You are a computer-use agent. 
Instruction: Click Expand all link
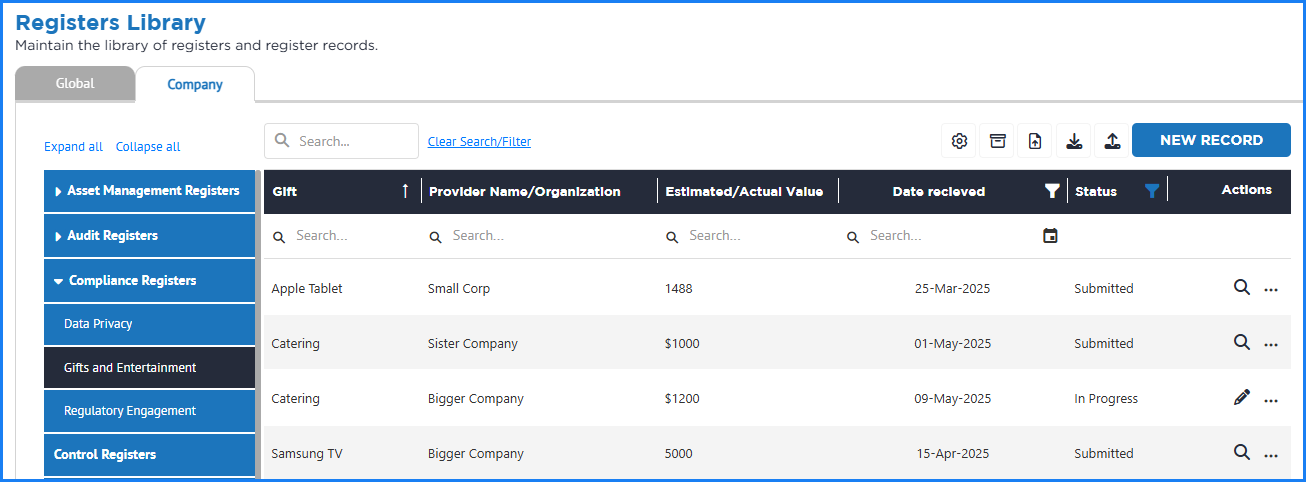coord(73,147)
